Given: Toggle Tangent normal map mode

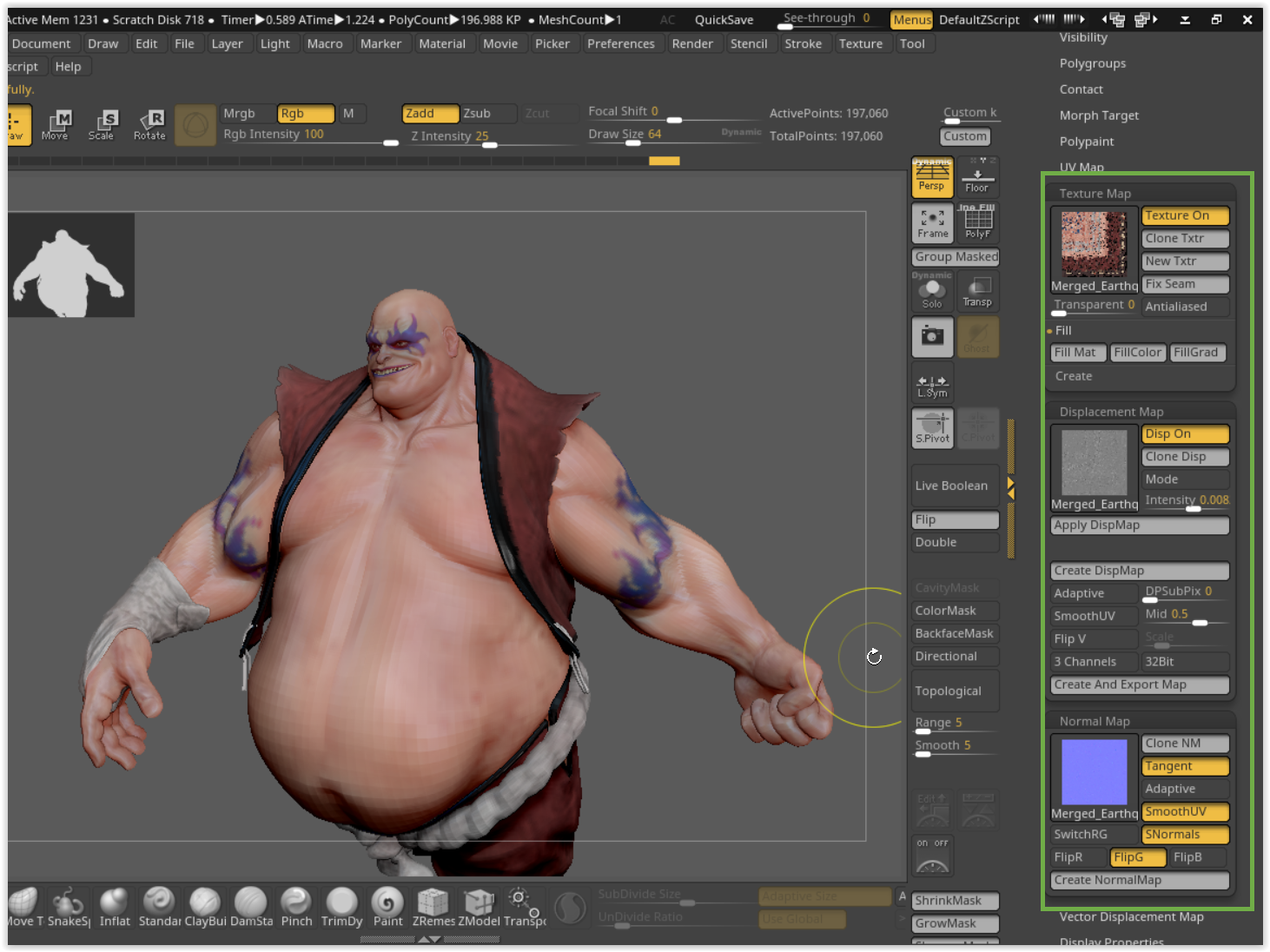Looking at the screenshot, I should coord(1185,766).
